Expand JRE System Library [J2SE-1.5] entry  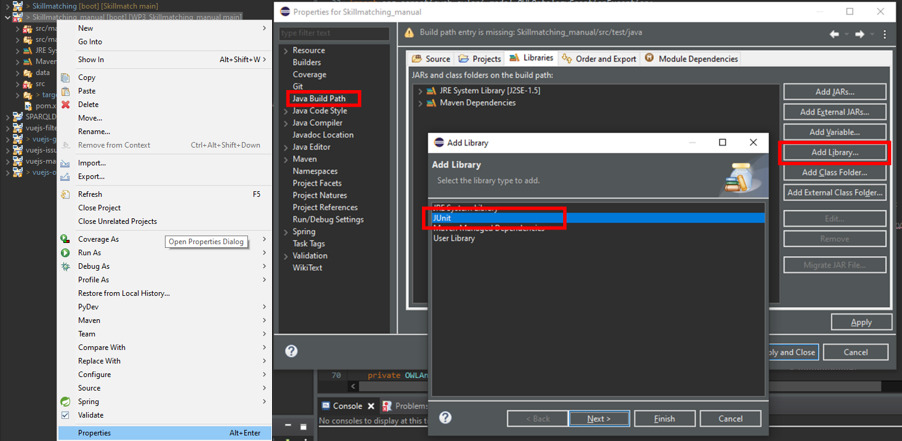point(420,91)
